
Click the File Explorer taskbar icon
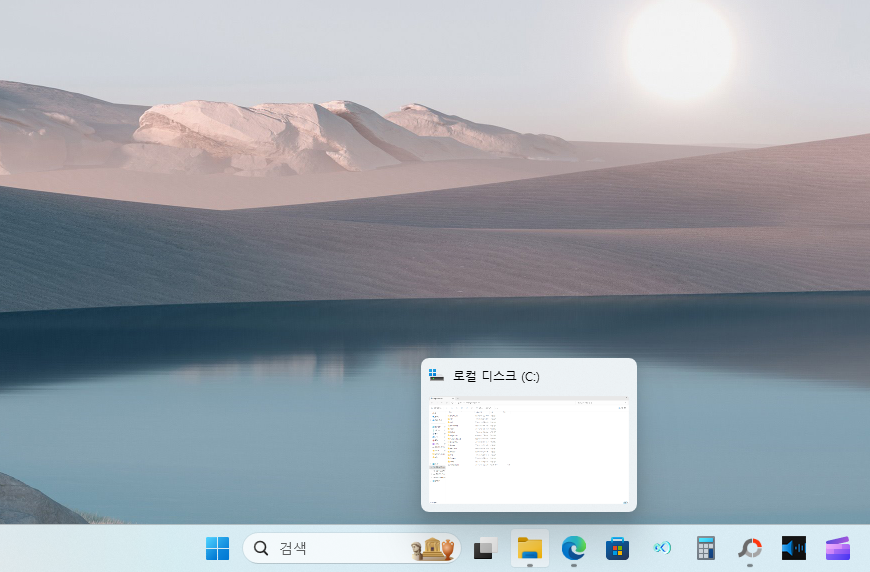pyautogui.click(x=530, y=548)
